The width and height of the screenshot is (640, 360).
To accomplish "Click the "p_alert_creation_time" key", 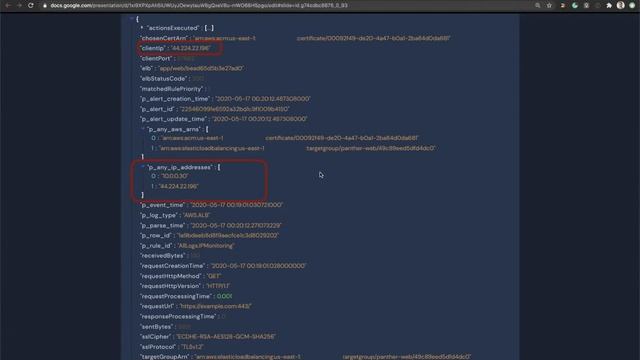I will tap(175, 99).
